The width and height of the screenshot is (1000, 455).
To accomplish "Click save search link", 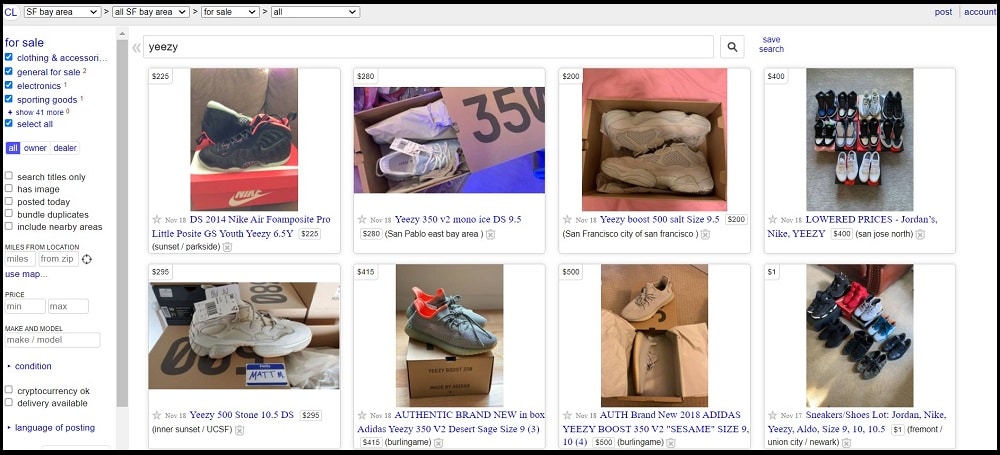I will click(x=771, y=44).
